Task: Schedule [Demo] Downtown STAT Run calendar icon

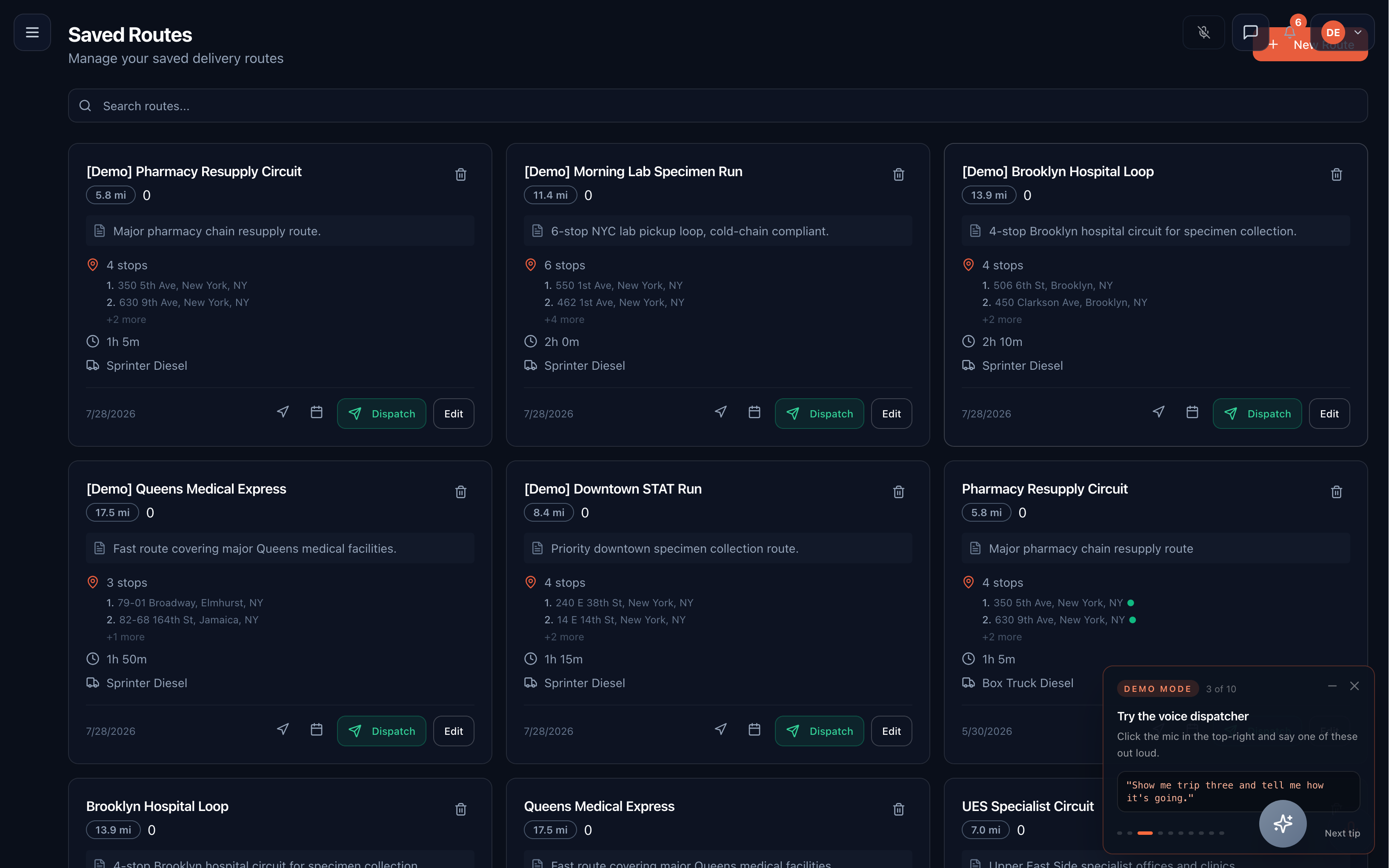Action: [754, 730]
